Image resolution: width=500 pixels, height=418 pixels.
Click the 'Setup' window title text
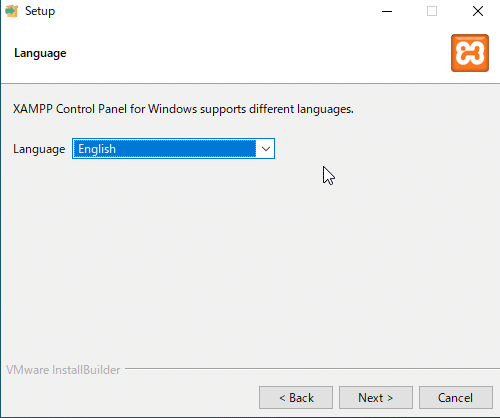[40, 11]
